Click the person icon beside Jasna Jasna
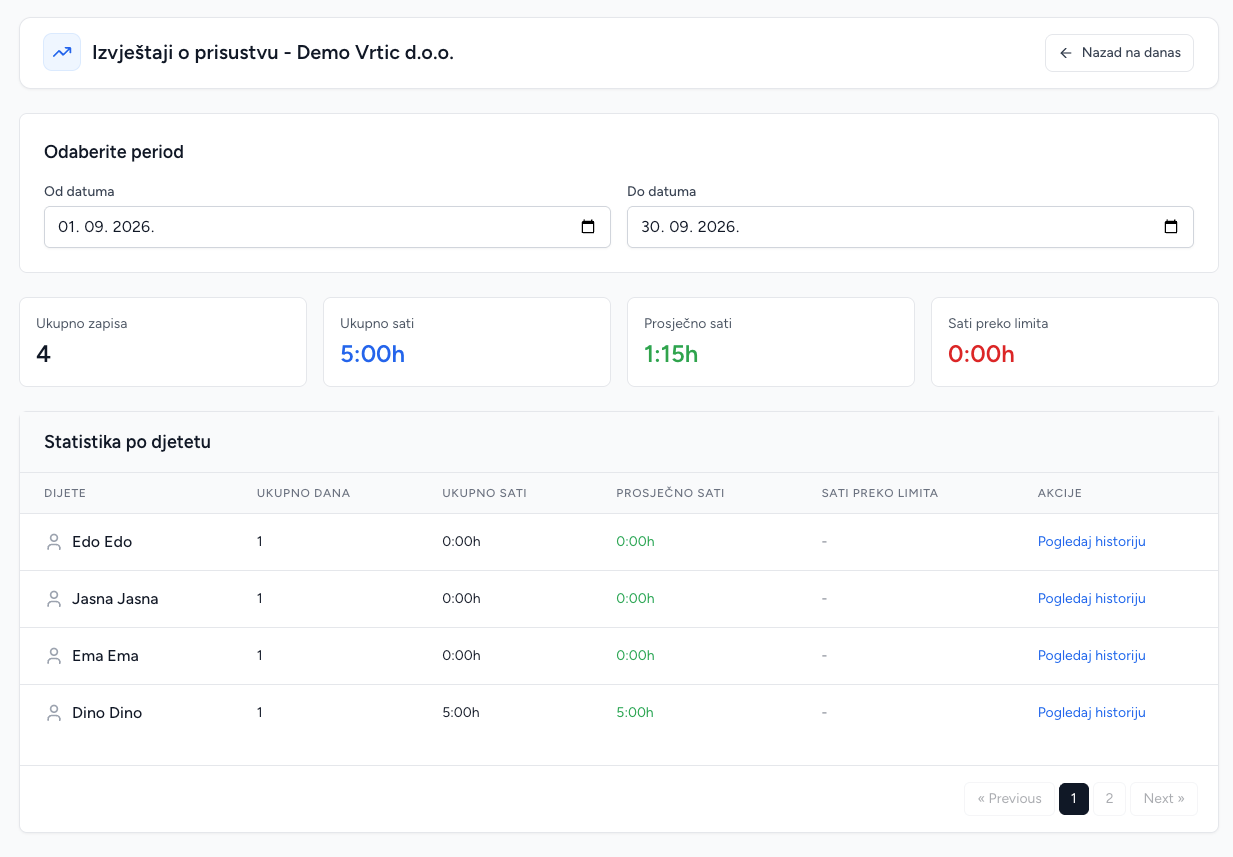 (x=54, y=599)
